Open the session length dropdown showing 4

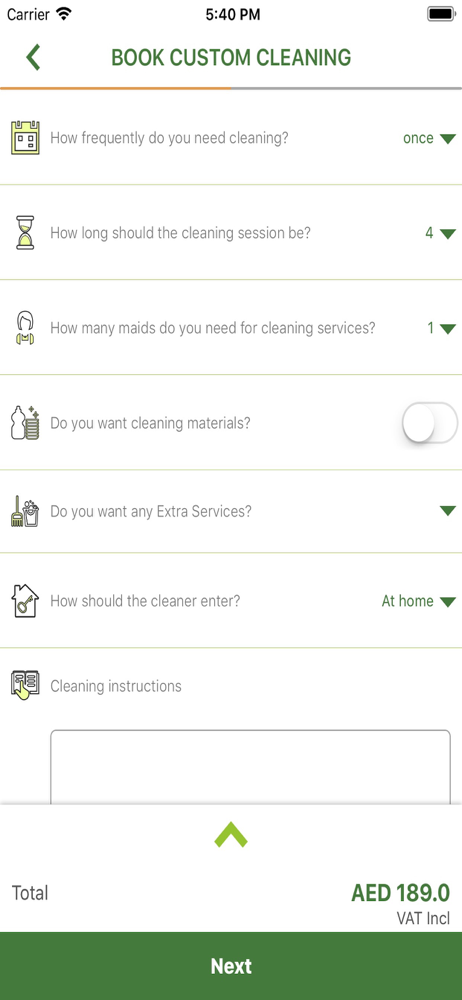(440, 233)
